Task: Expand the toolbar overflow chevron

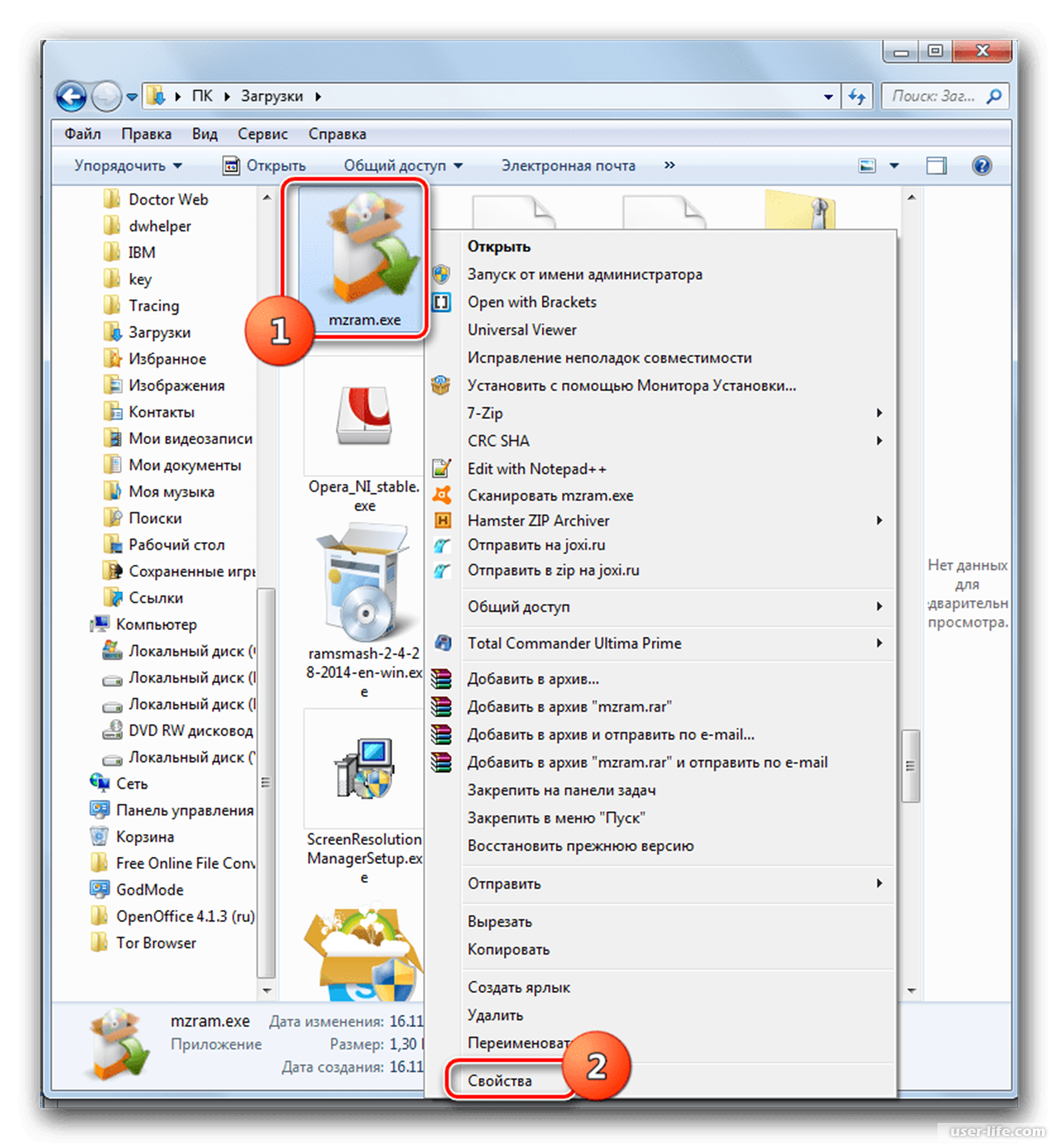Action: tap(669, 165)
